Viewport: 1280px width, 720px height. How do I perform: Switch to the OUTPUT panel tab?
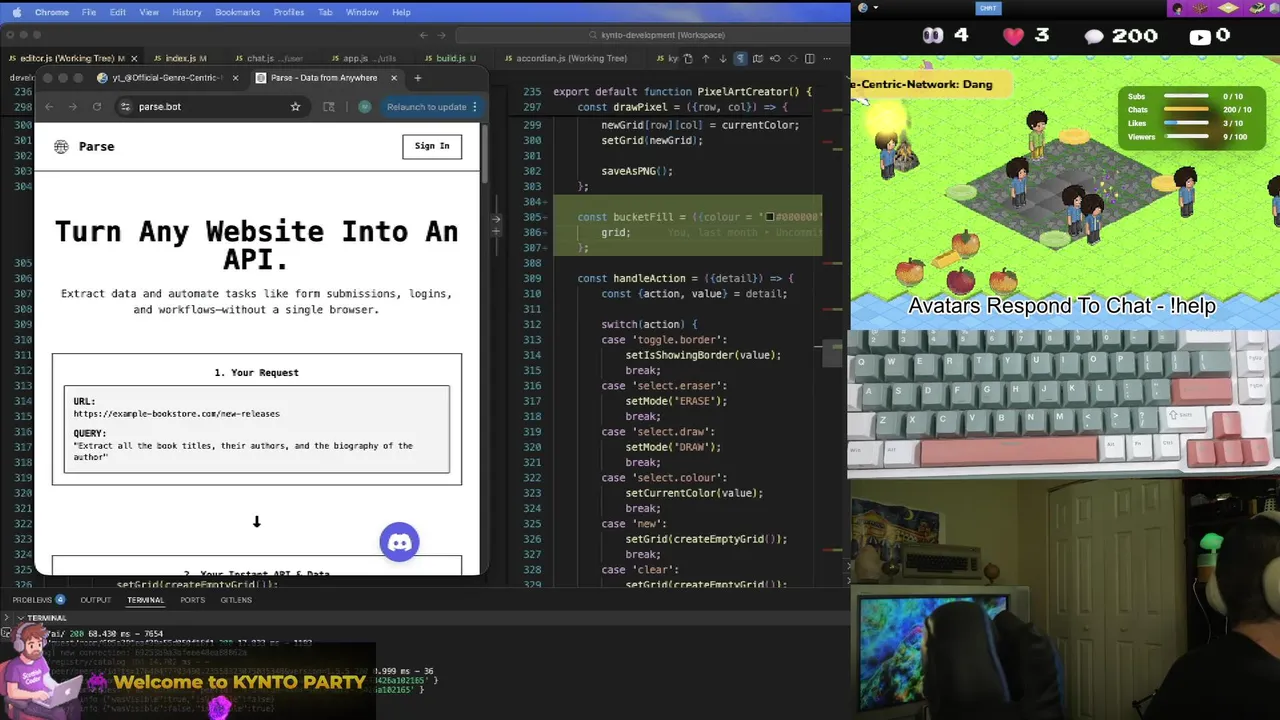[x=96, y=600]
